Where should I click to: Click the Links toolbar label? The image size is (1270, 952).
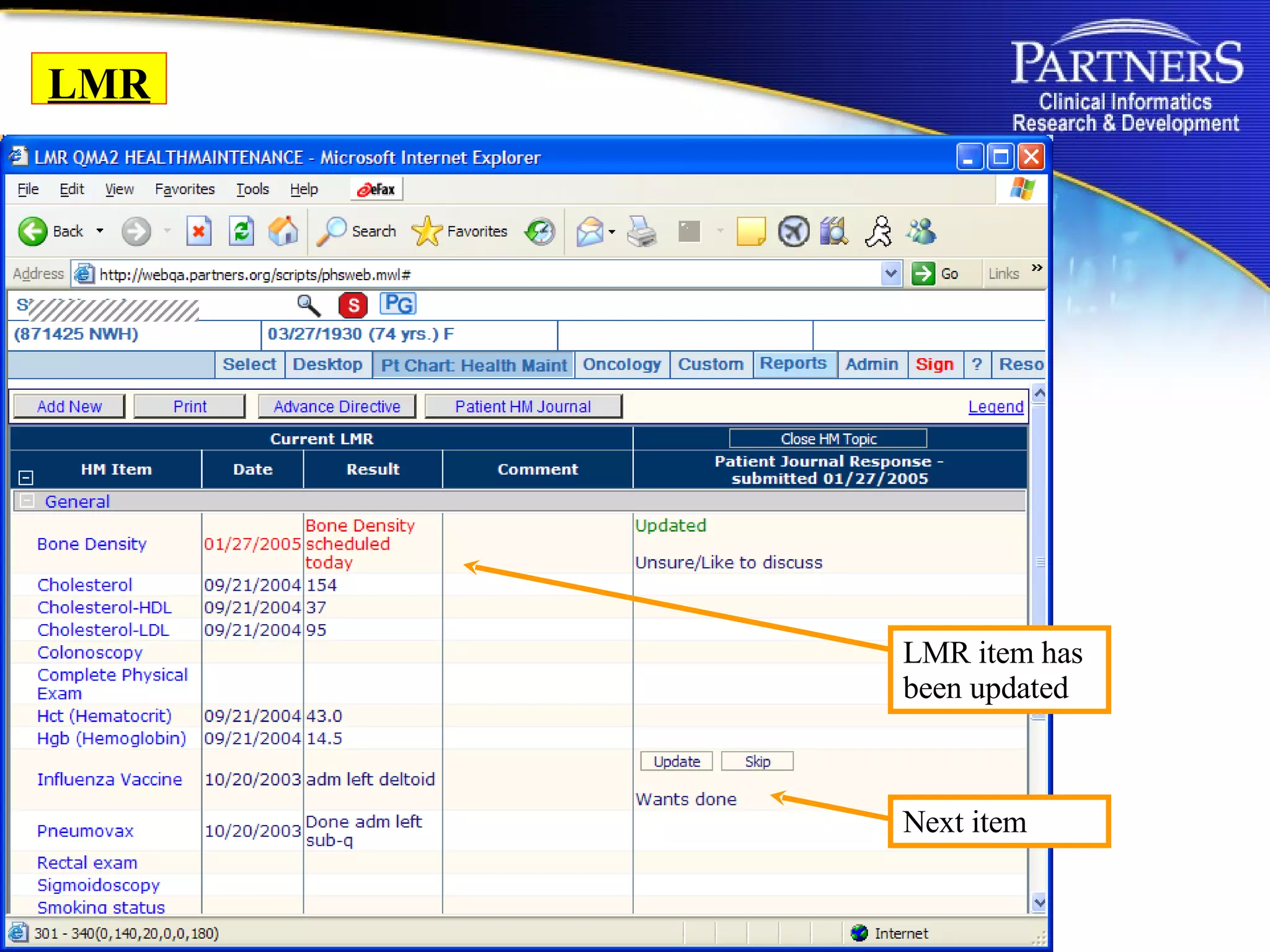point(1003,273)
